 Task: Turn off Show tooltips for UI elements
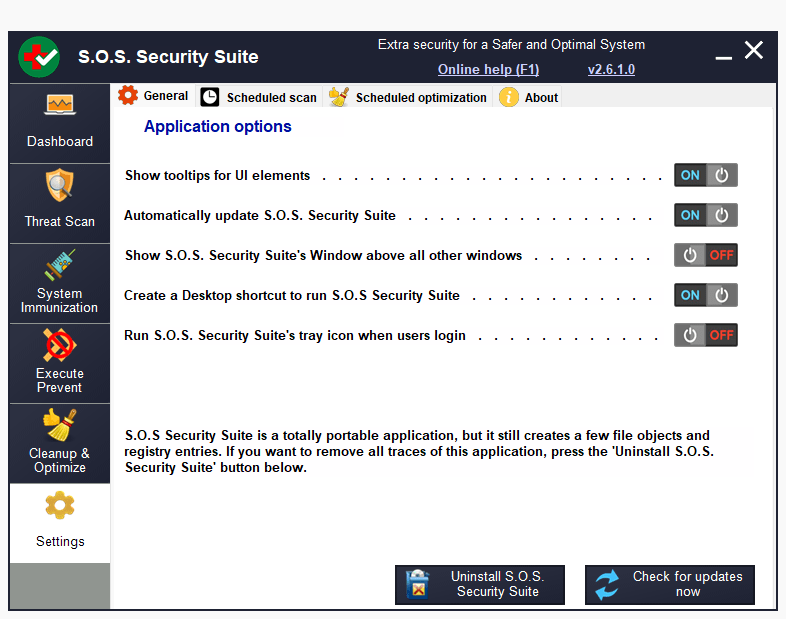705,175
